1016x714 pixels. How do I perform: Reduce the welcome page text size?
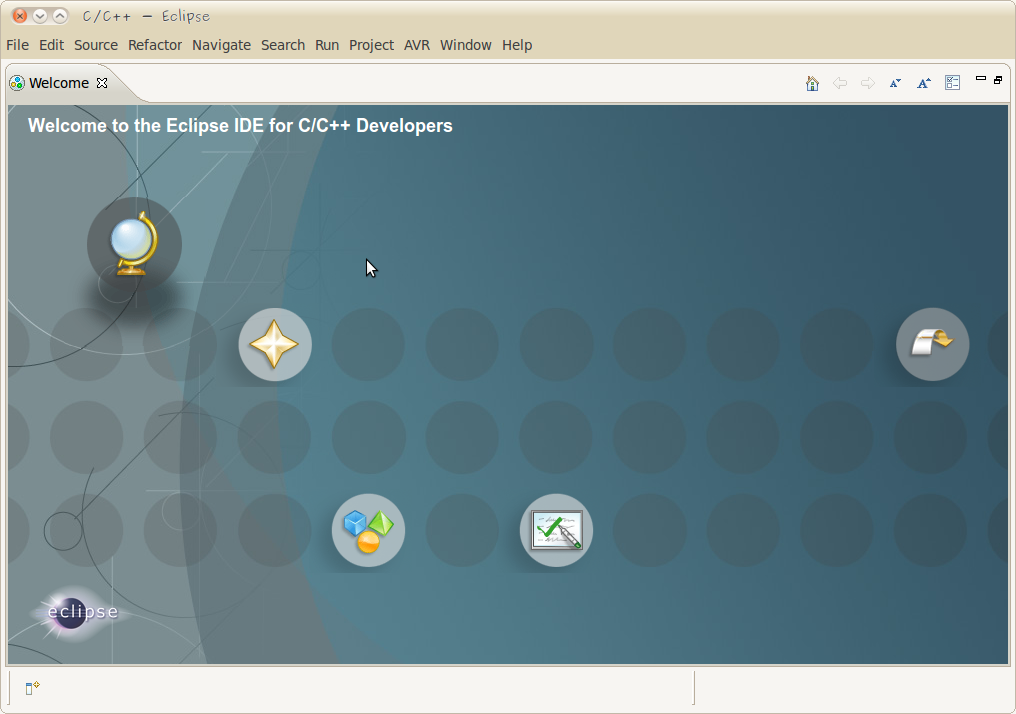coord(895,83)
